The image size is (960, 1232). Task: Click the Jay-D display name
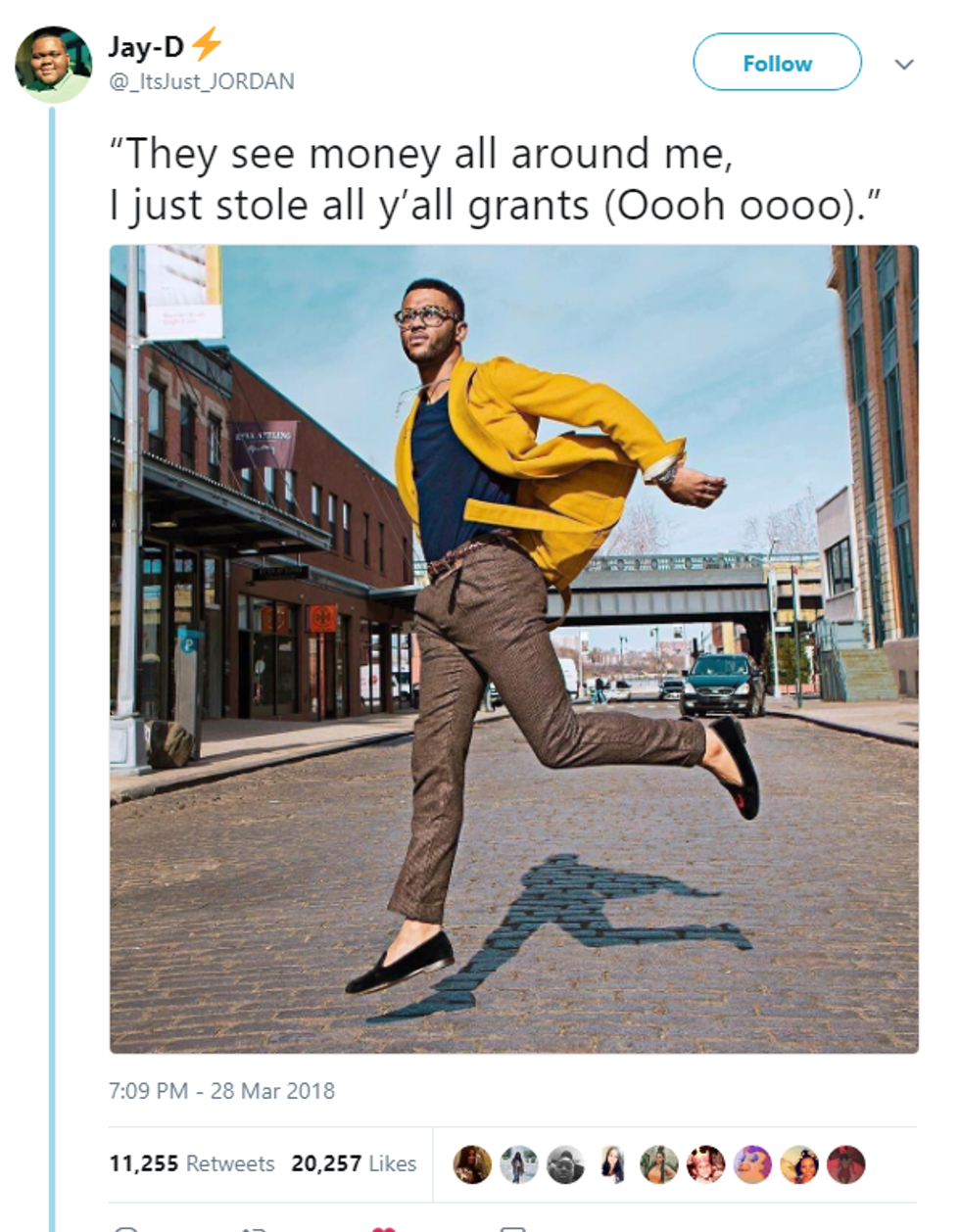pos(146,46)
